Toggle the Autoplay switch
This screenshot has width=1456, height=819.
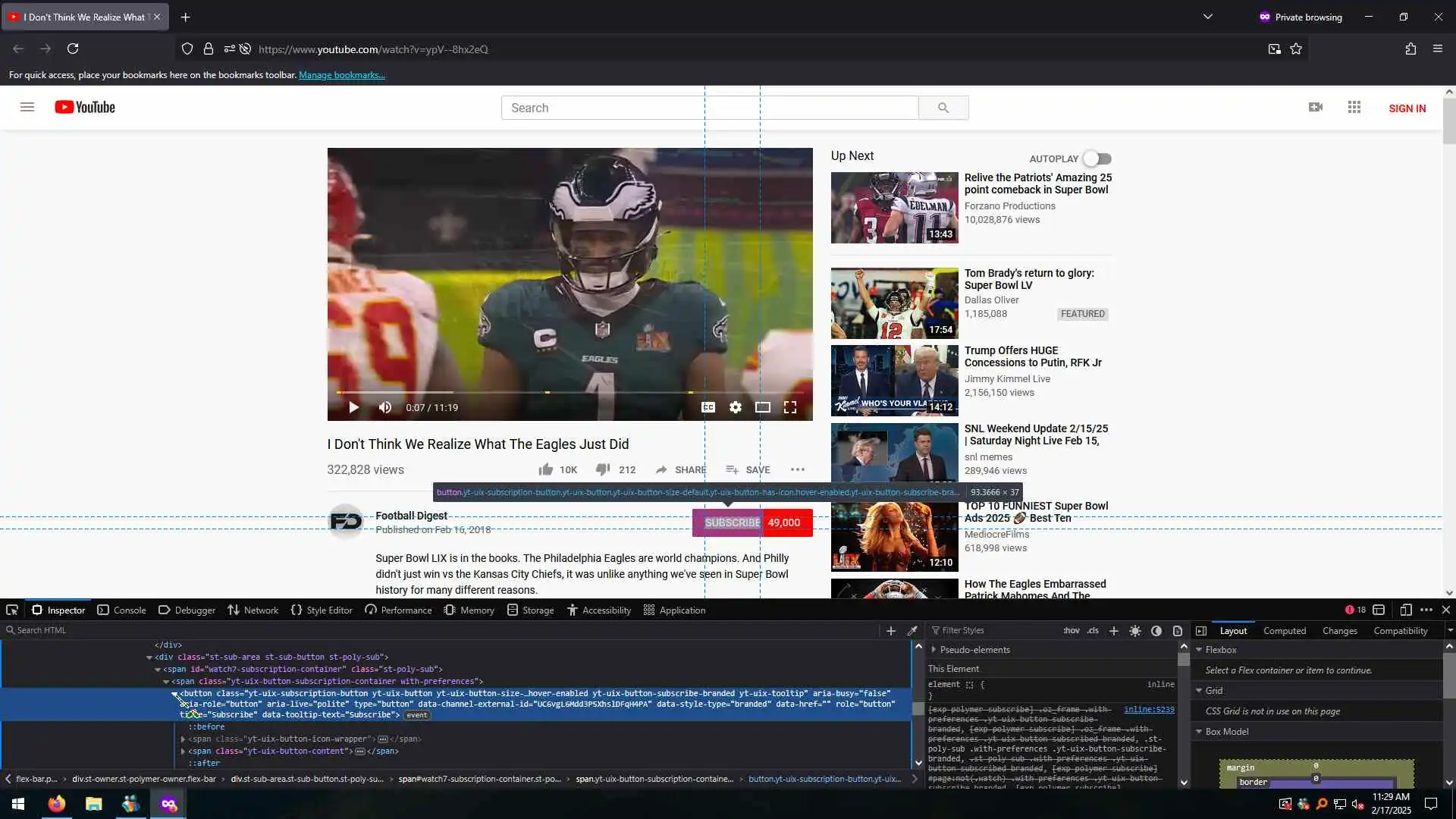(x=1097, y=158)
